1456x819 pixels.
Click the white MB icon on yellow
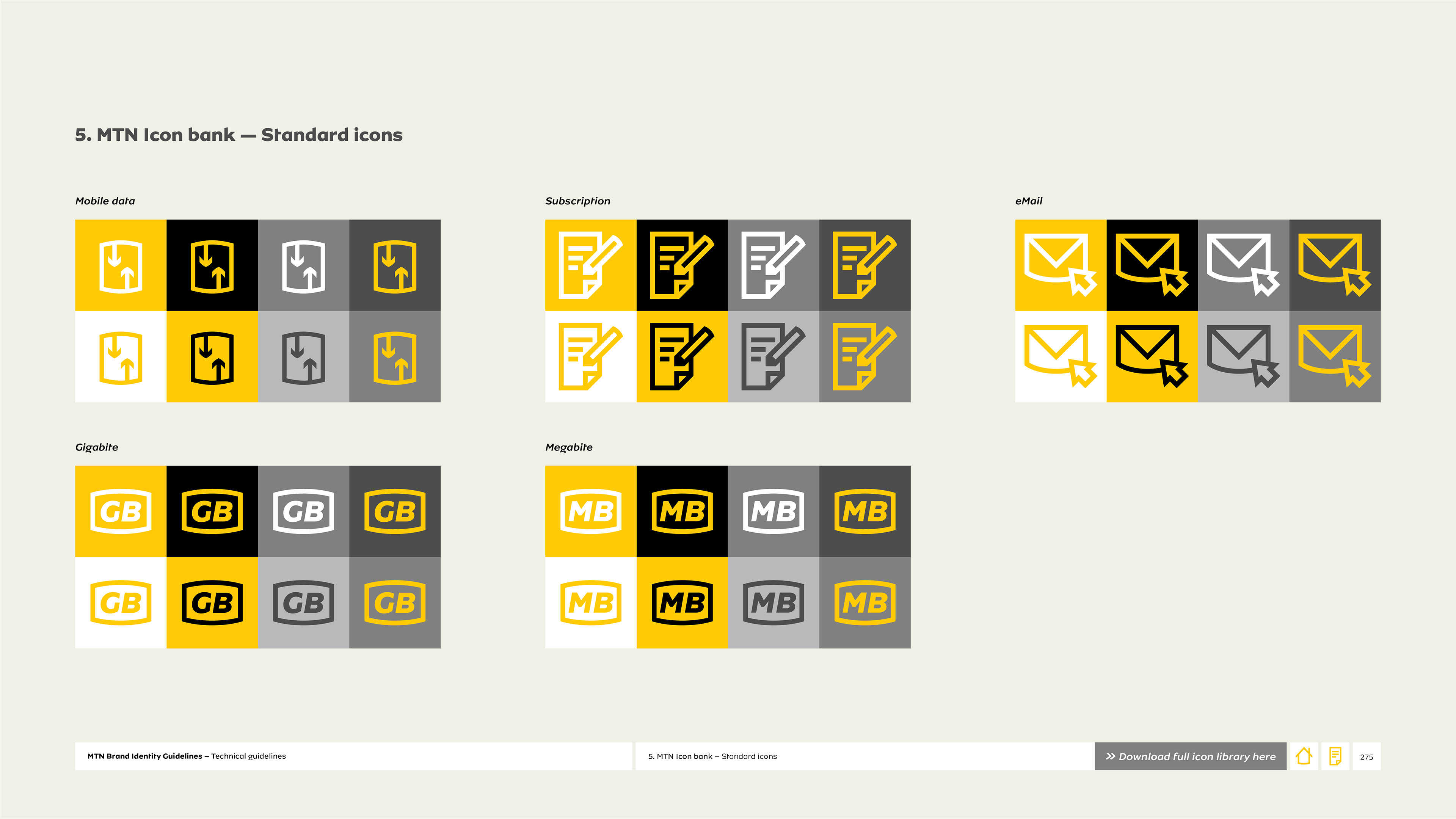pos(591,511)
